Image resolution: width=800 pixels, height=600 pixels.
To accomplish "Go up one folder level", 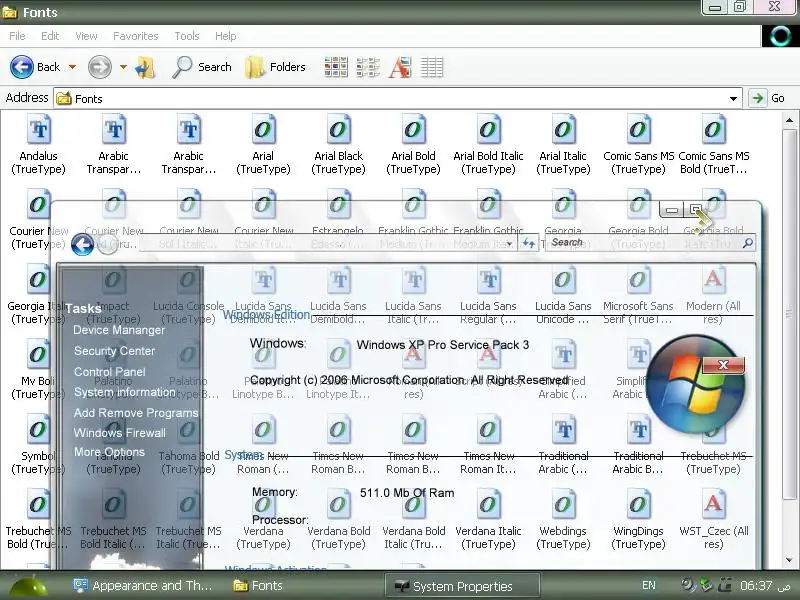I will click(x=145, y=67).
